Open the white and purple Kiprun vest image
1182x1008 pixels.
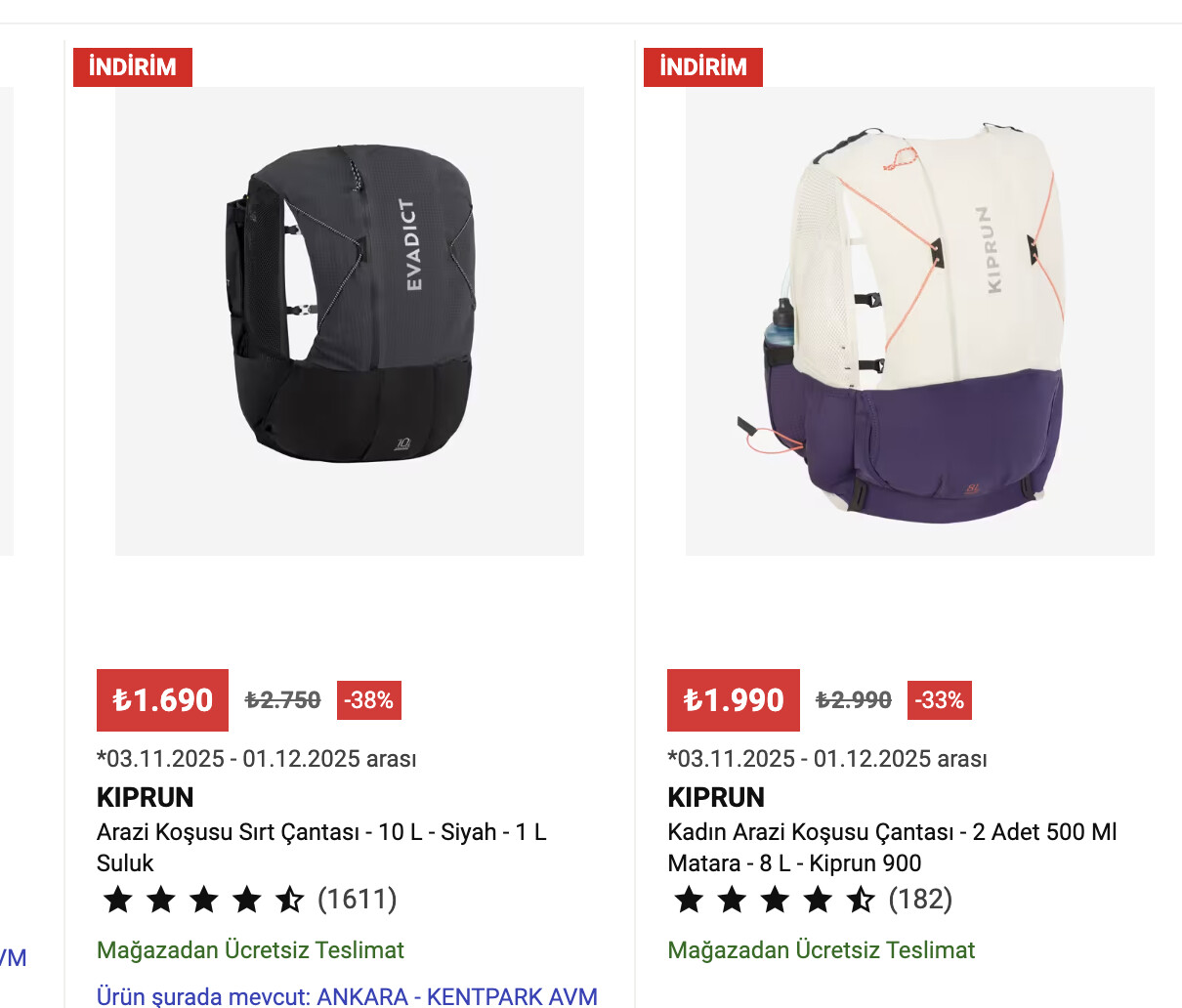tap(919, 321)
